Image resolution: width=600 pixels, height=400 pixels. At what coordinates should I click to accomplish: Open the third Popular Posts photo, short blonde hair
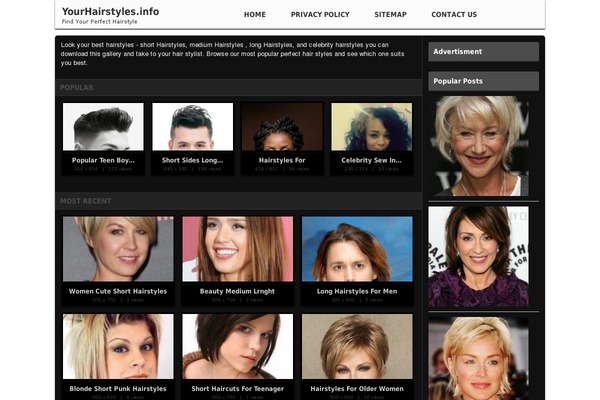(x=479, y=358)
